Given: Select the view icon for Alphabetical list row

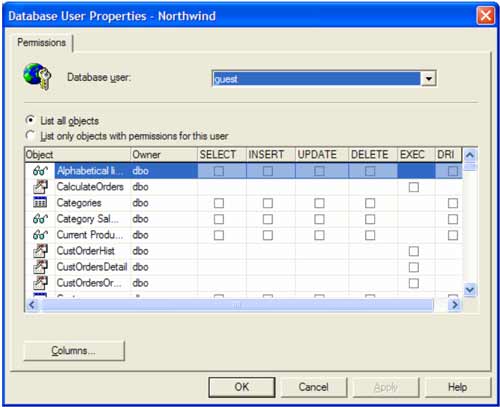Looking at the screenshot, I should coord(40,171).
